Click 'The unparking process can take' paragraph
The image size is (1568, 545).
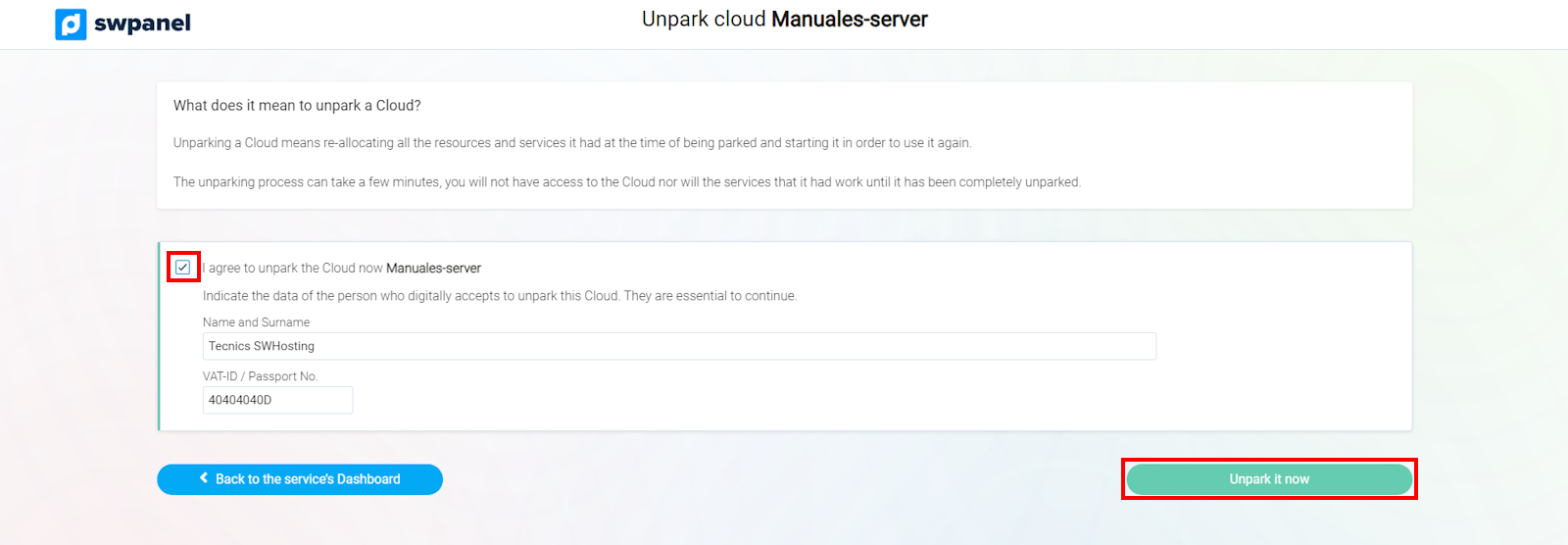tap(626, 182)
